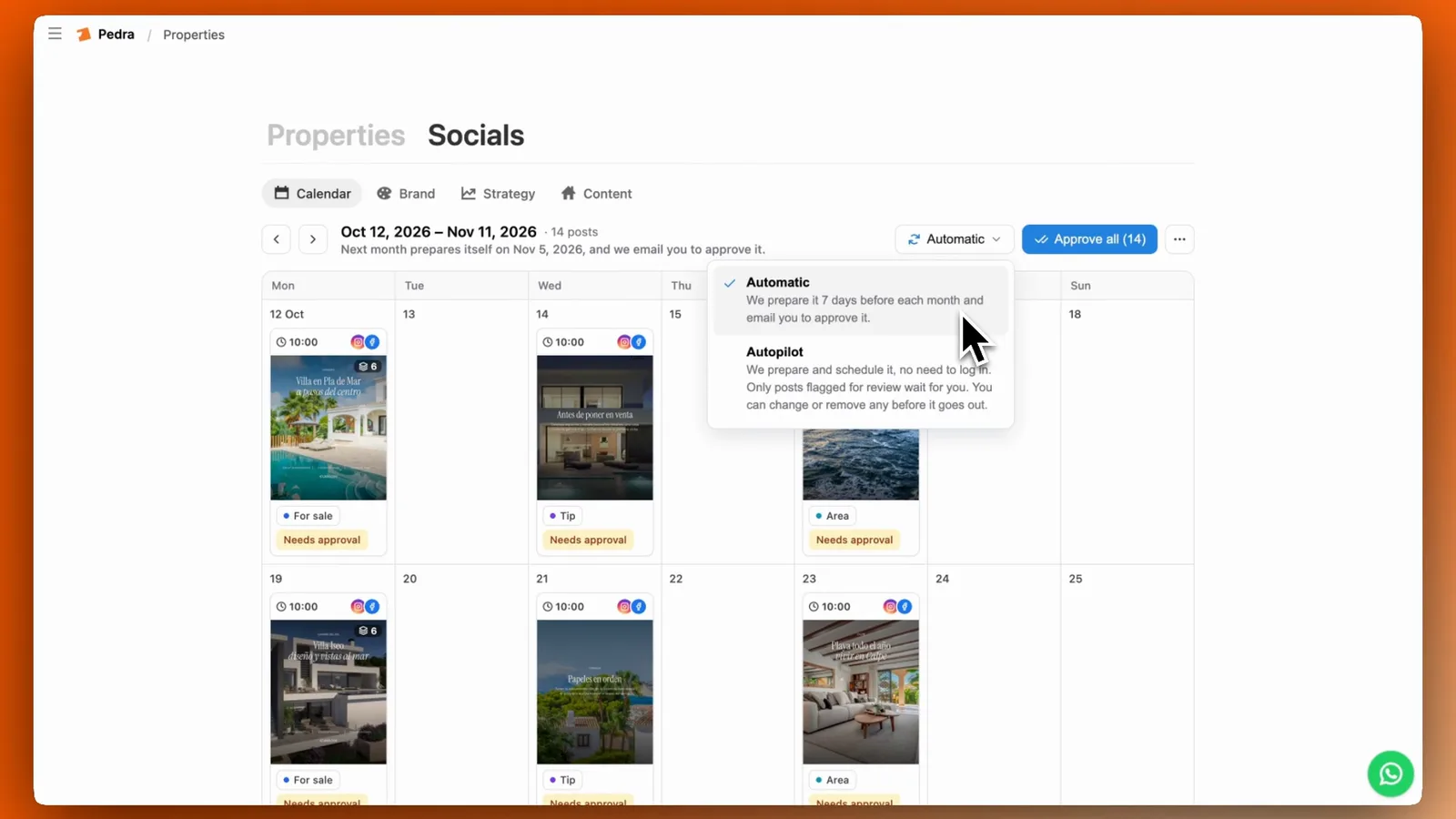Click the For sale tag on 12 Oct post
The width and height of the screenshot is (1456, 819).
coord(308,516)
